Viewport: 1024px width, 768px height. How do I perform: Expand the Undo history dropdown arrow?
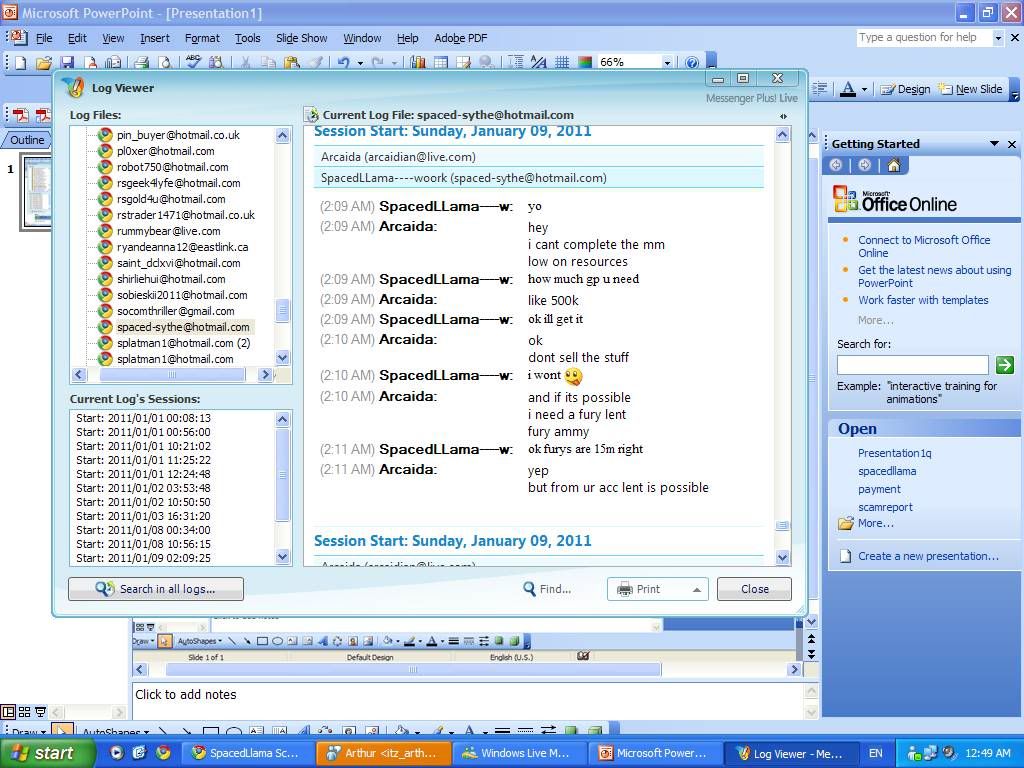click(360, 63)
